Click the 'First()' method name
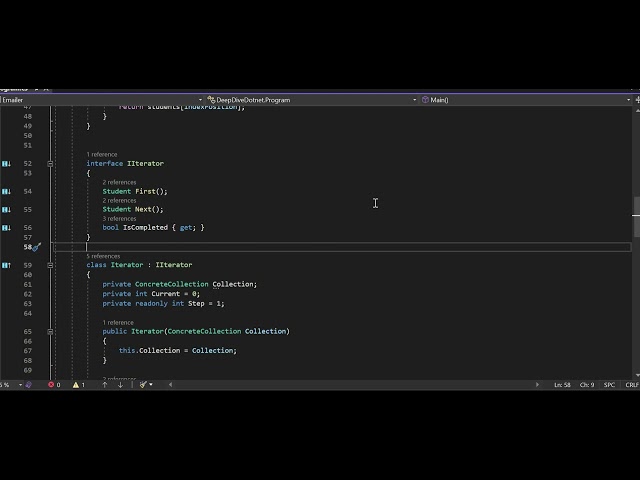 coord(151,191)
